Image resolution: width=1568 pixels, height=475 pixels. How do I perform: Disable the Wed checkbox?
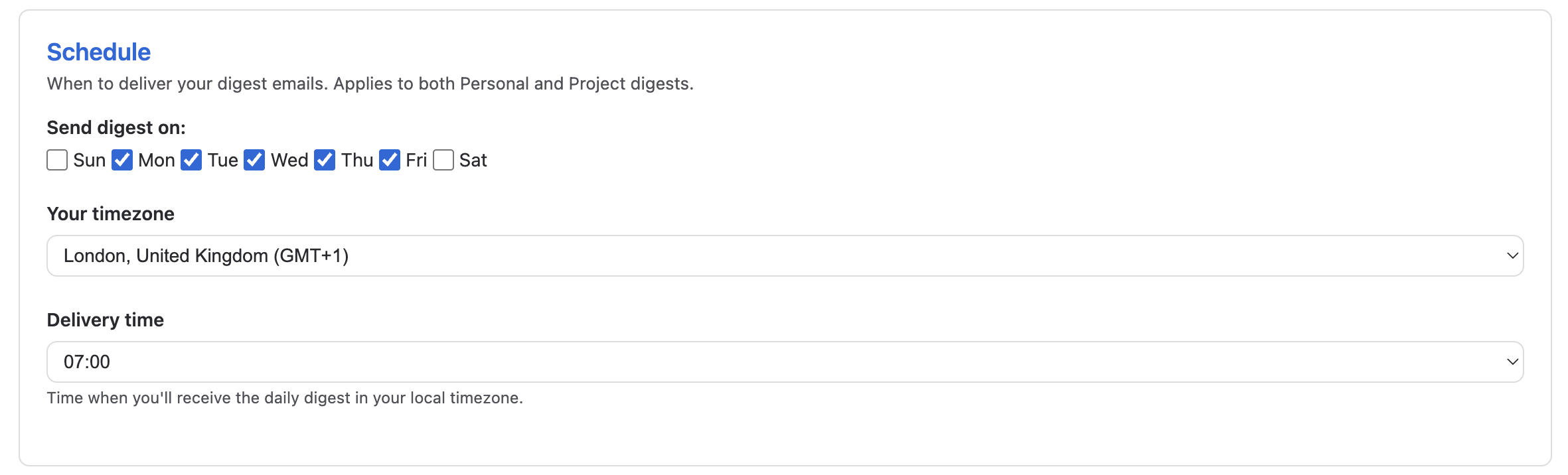click(x=254, y=160)
